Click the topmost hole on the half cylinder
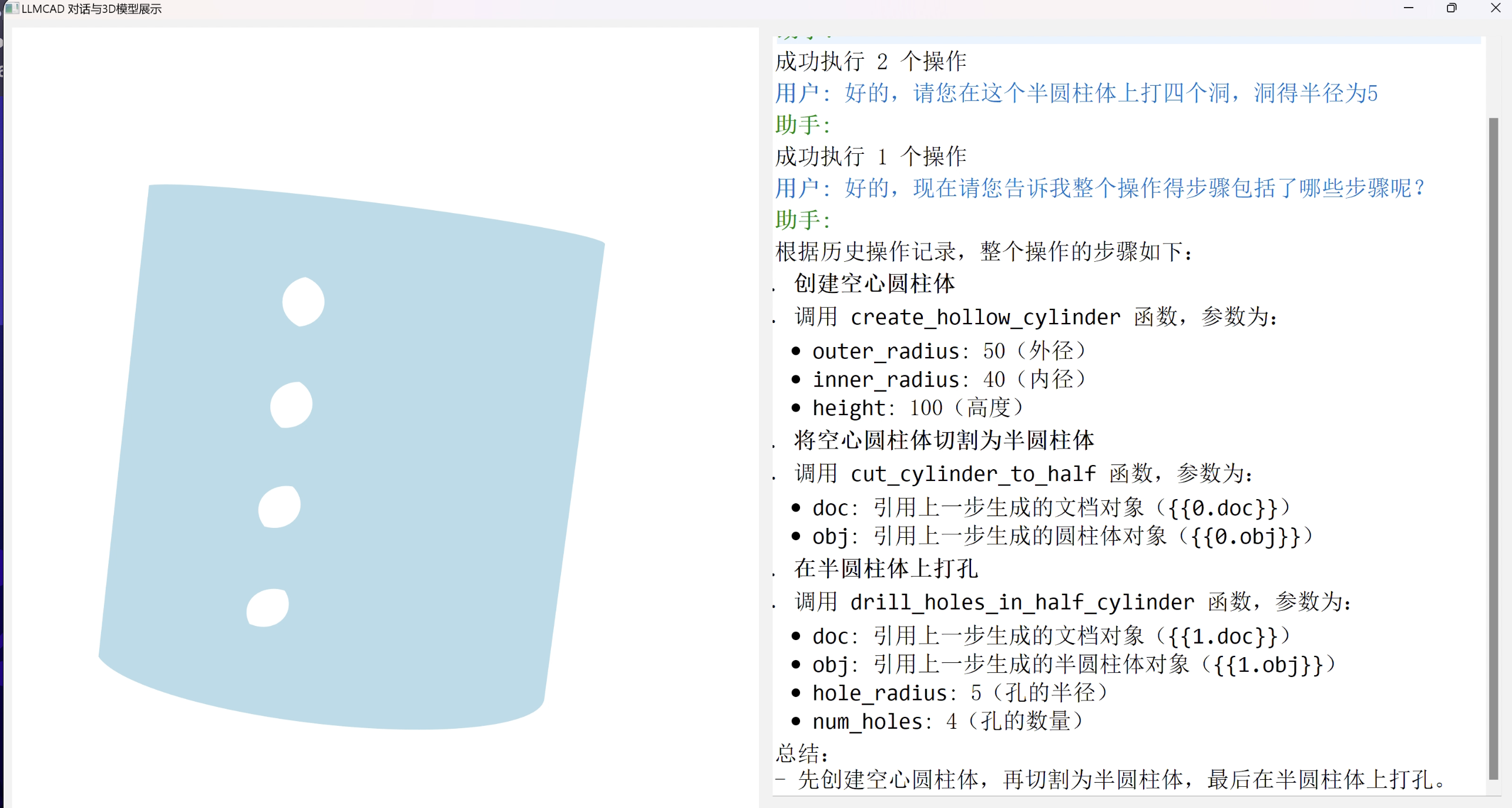Screen dimensions: 1512x808 (x=303, y=302)
